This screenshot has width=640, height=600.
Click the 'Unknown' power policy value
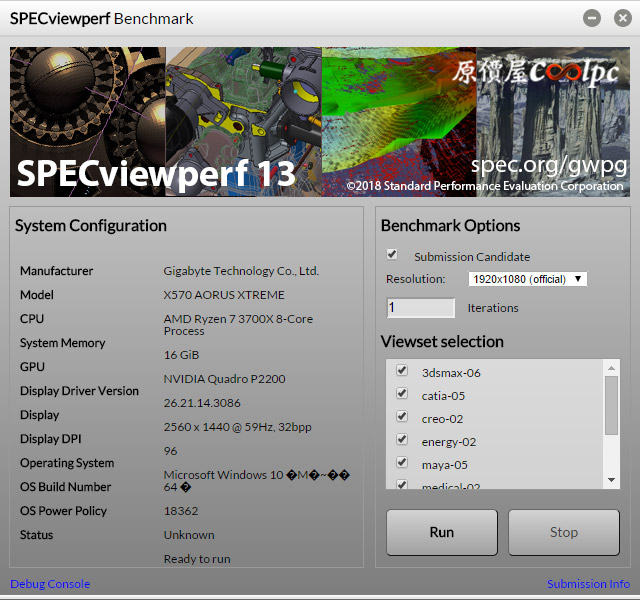(x=189, y=535)
